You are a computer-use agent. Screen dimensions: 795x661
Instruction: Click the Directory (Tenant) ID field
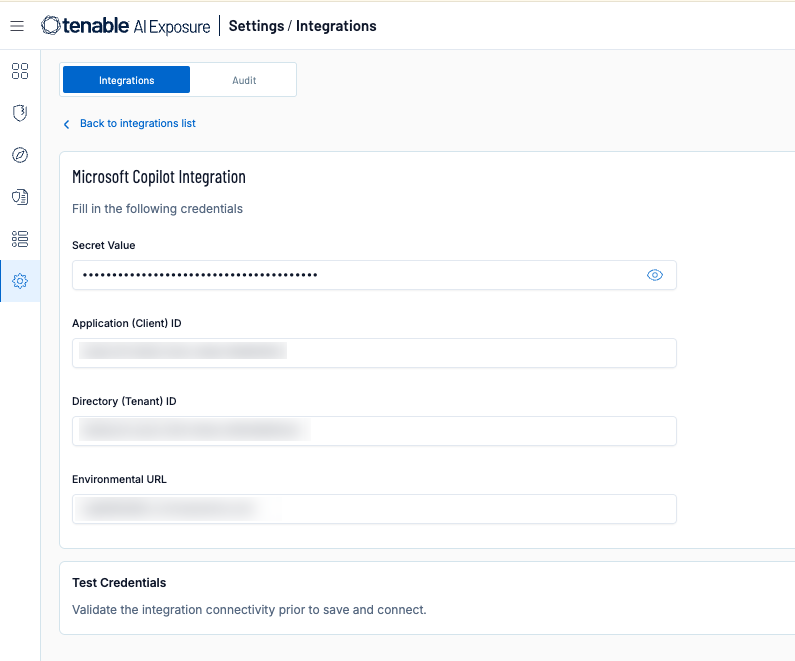tap(374, 431)
